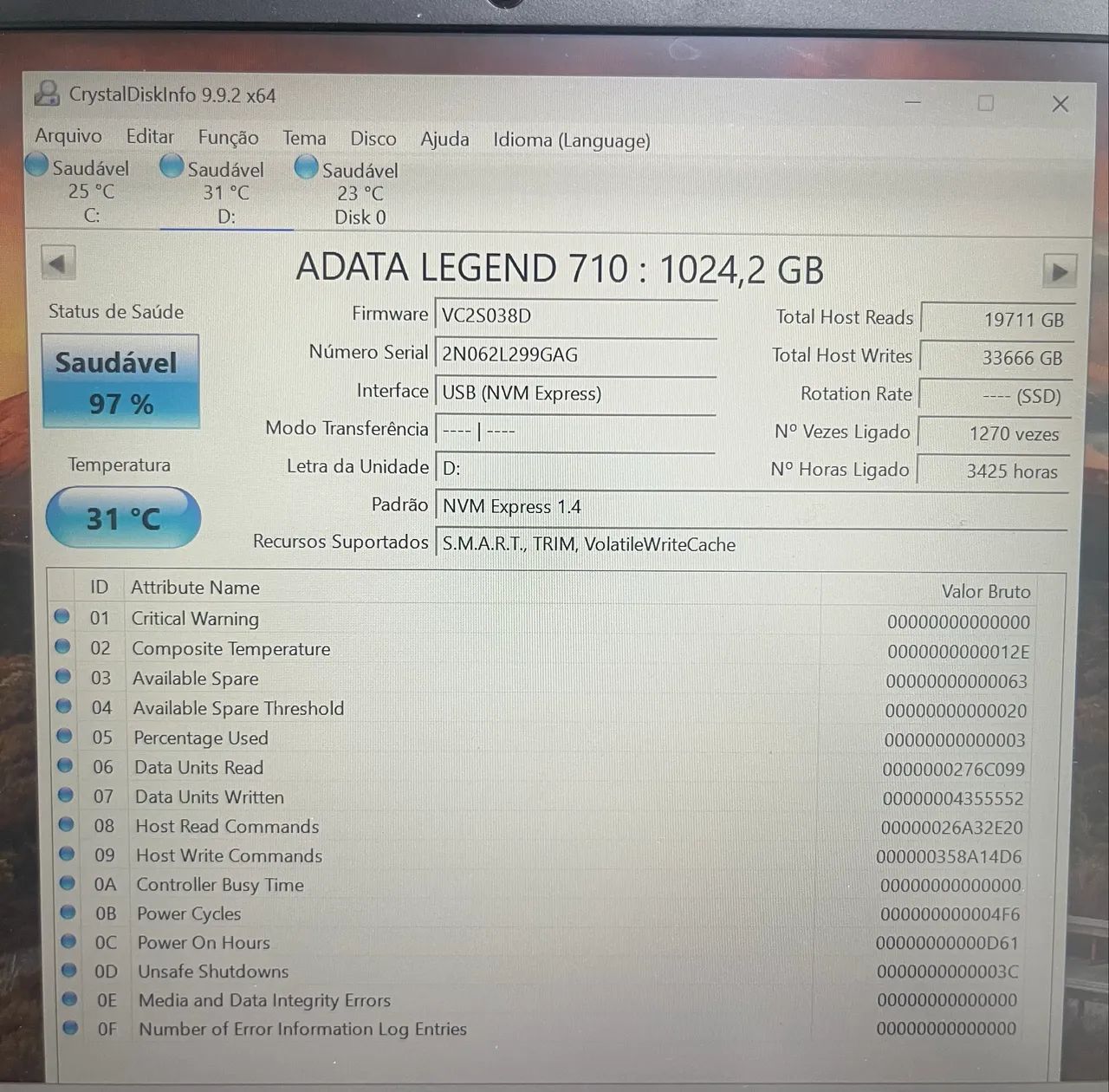Click raw value 000000358A14D6
Viewport: 1109px width, 1092px height.
pos(949,857)
